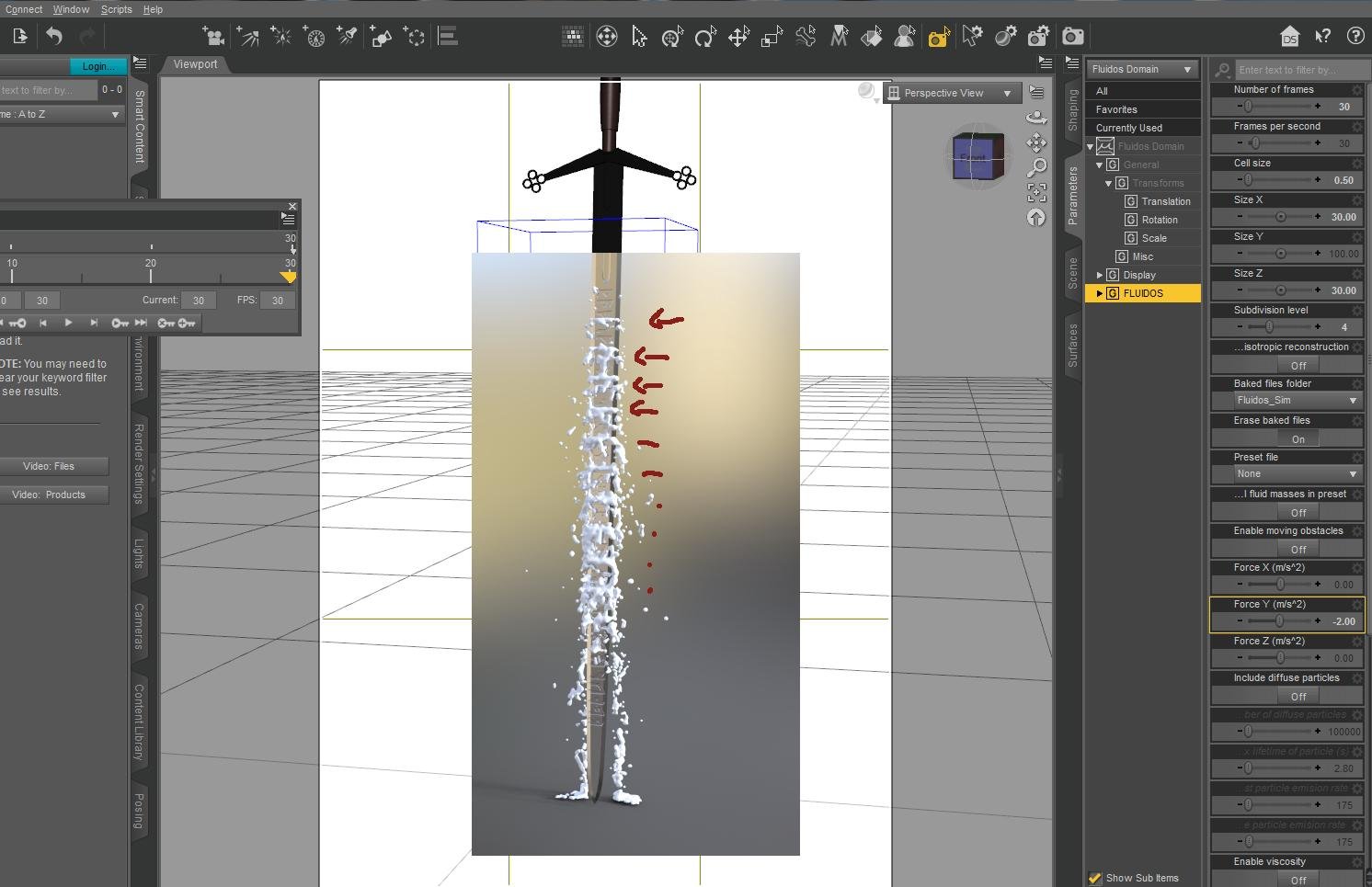
Task: Click the What's This help pointer icon
Action: point(1322,37)
